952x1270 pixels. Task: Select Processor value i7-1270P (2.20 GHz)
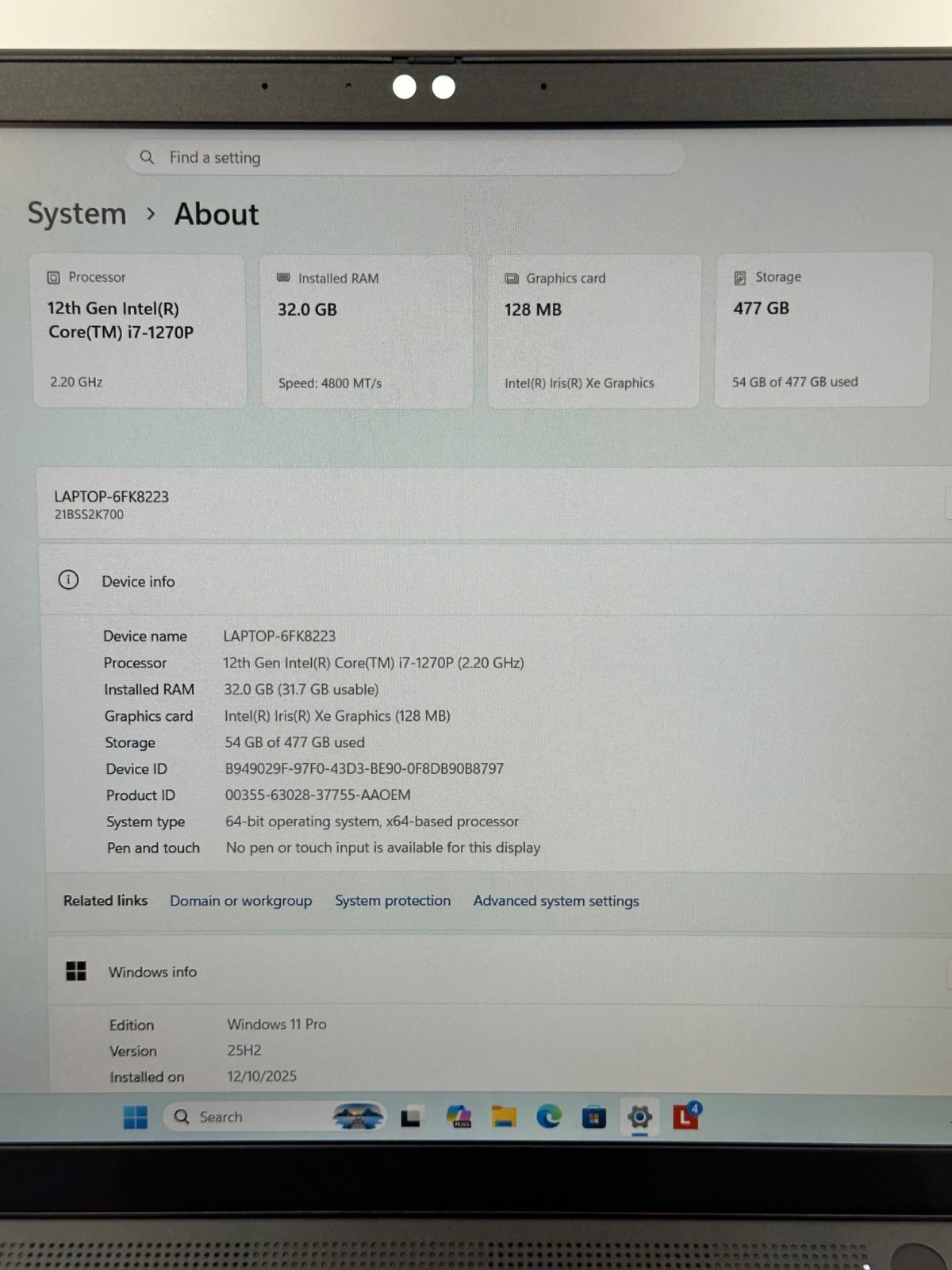[x=374, y=663]
